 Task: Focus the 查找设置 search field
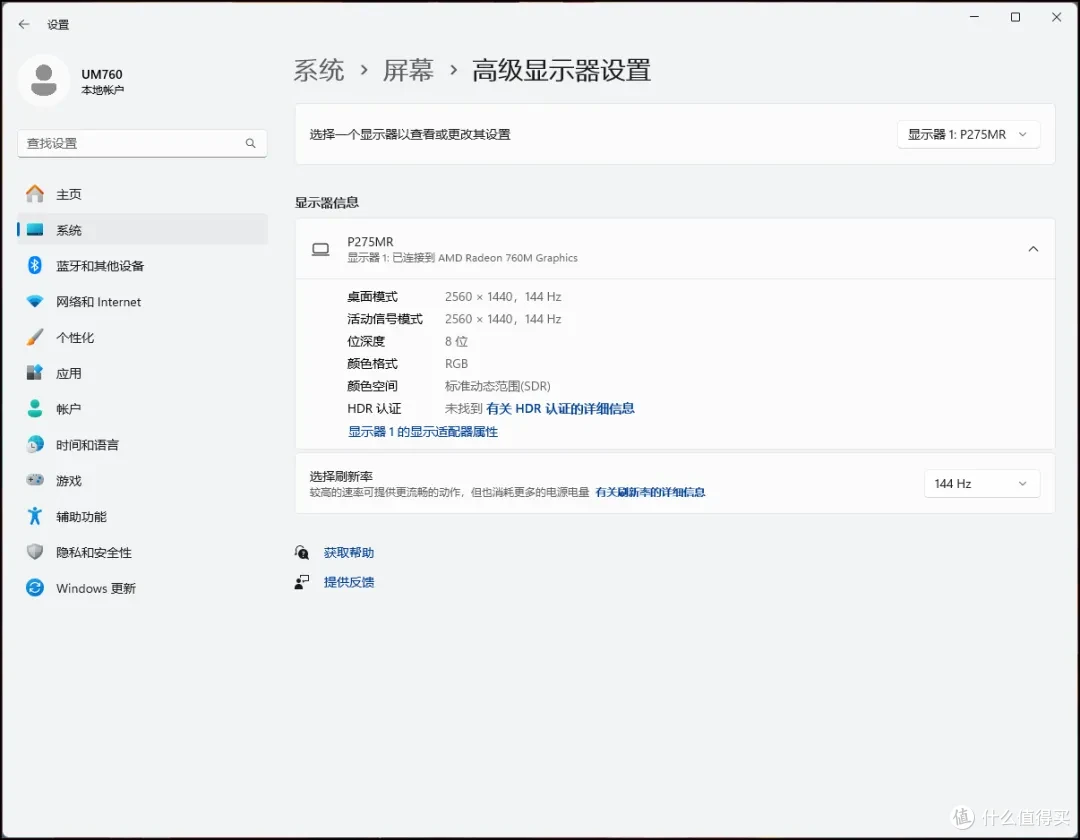click(x=143, y=143)
